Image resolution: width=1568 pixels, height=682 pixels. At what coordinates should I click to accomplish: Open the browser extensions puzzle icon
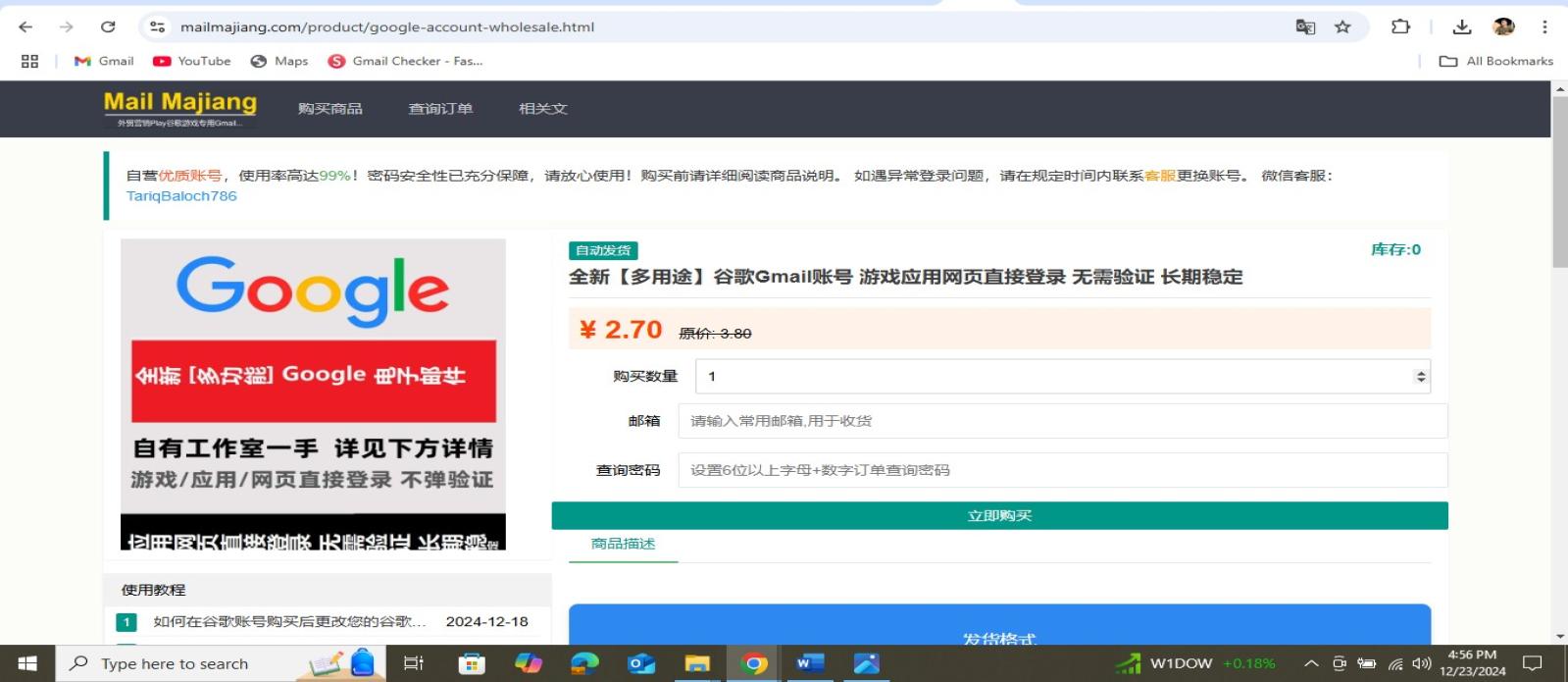point(1400,26)
